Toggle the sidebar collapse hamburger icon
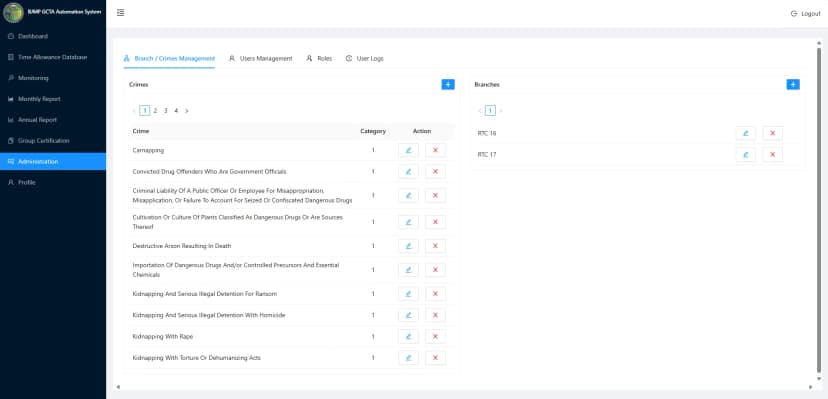Screen dimensions: 828x399 pyautogui.click(x=120, y=13)
